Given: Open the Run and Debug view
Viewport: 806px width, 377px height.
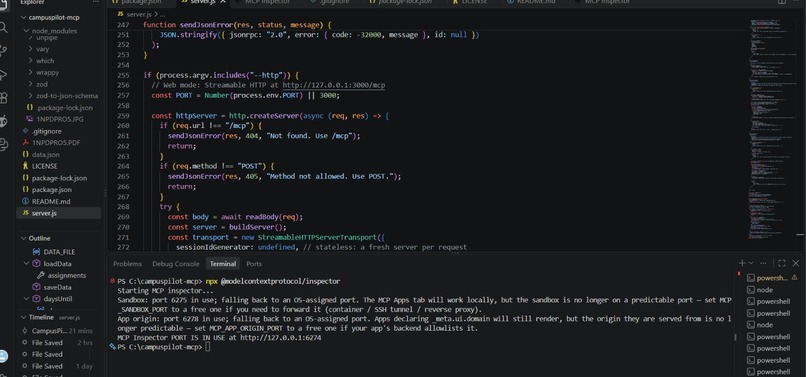Looking at the screenshot, I should point(3,75).
